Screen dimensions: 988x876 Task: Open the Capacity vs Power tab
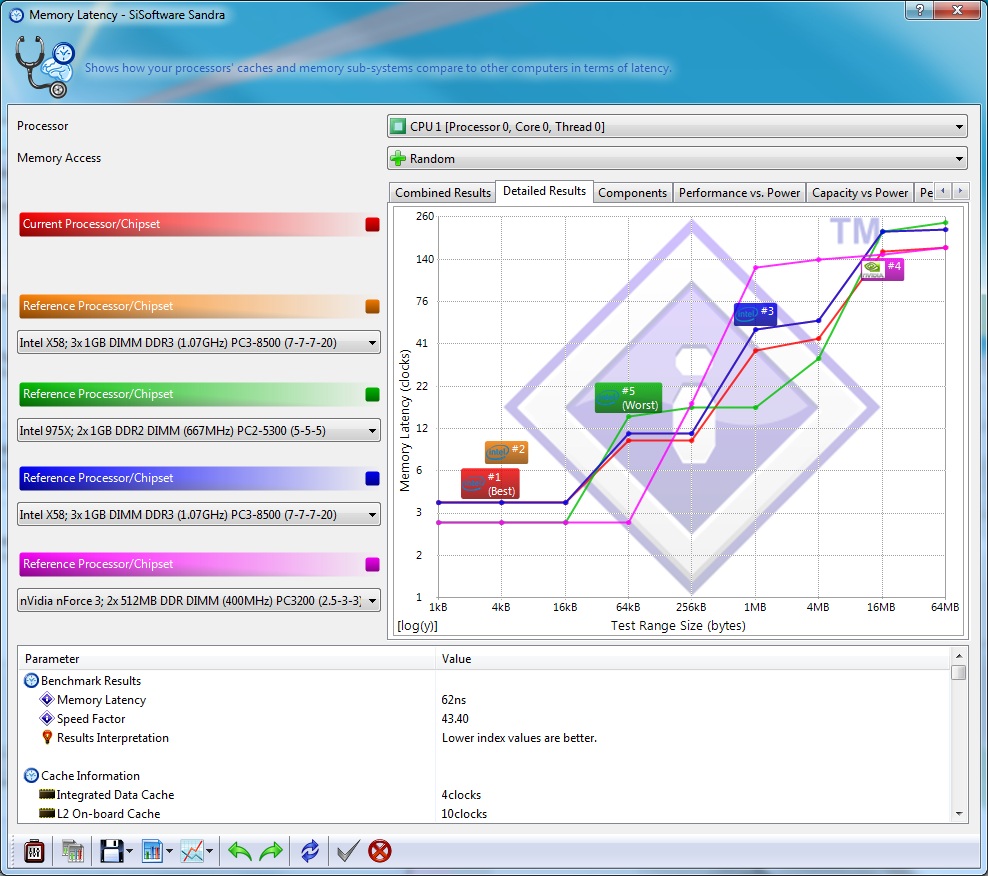pos(859,193)
